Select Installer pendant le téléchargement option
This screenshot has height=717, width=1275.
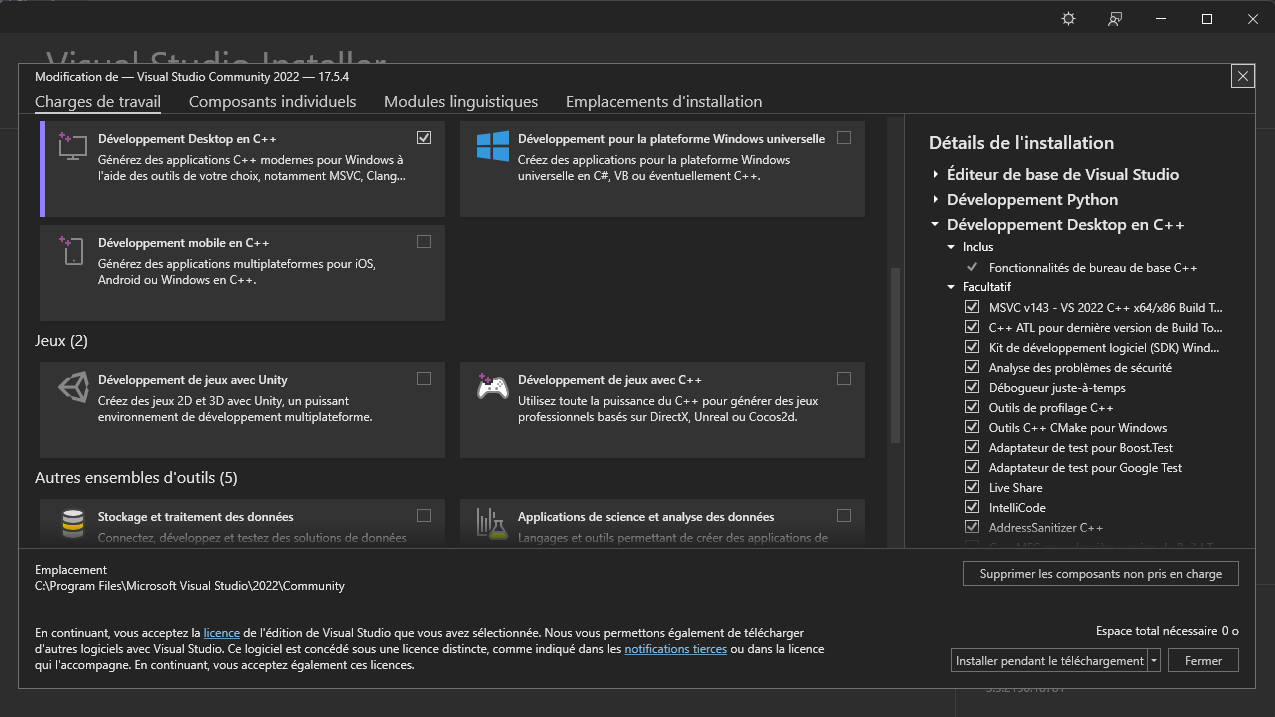pyautogui.click(x=1049, y=660)
